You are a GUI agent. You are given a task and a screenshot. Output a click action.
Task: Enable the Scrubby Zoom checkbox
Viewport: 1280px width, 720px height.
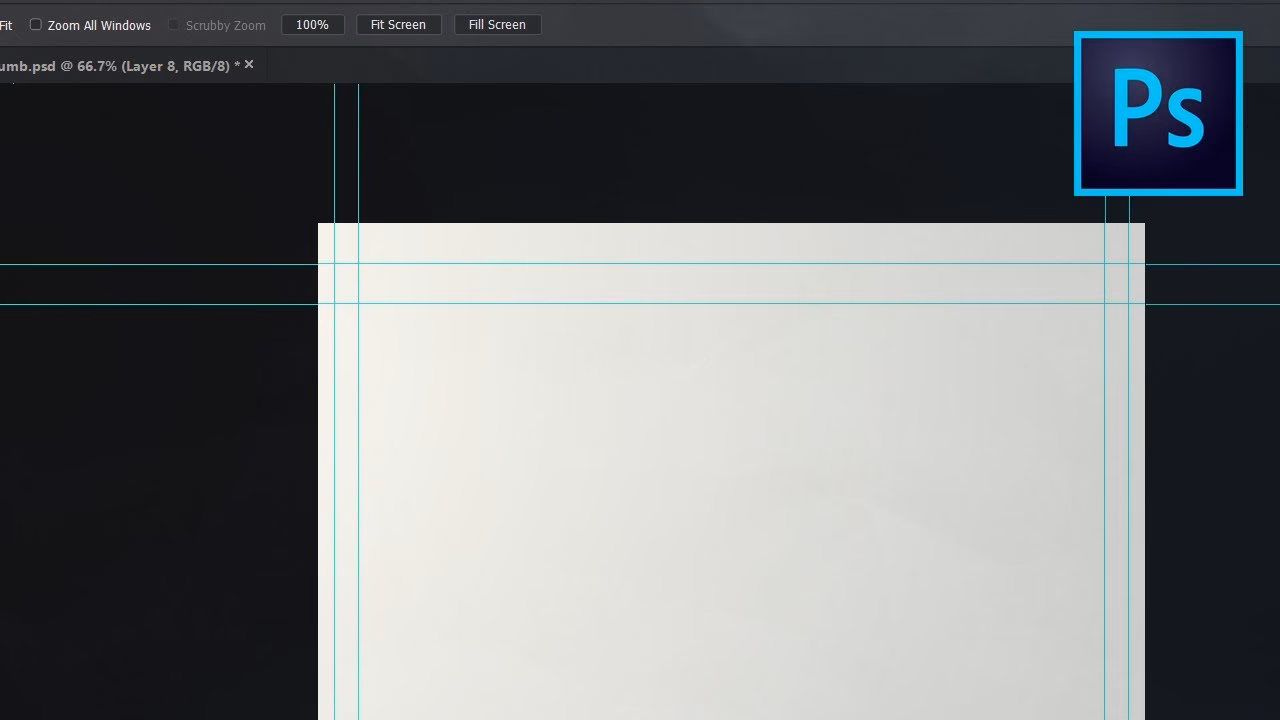(174, 25)
